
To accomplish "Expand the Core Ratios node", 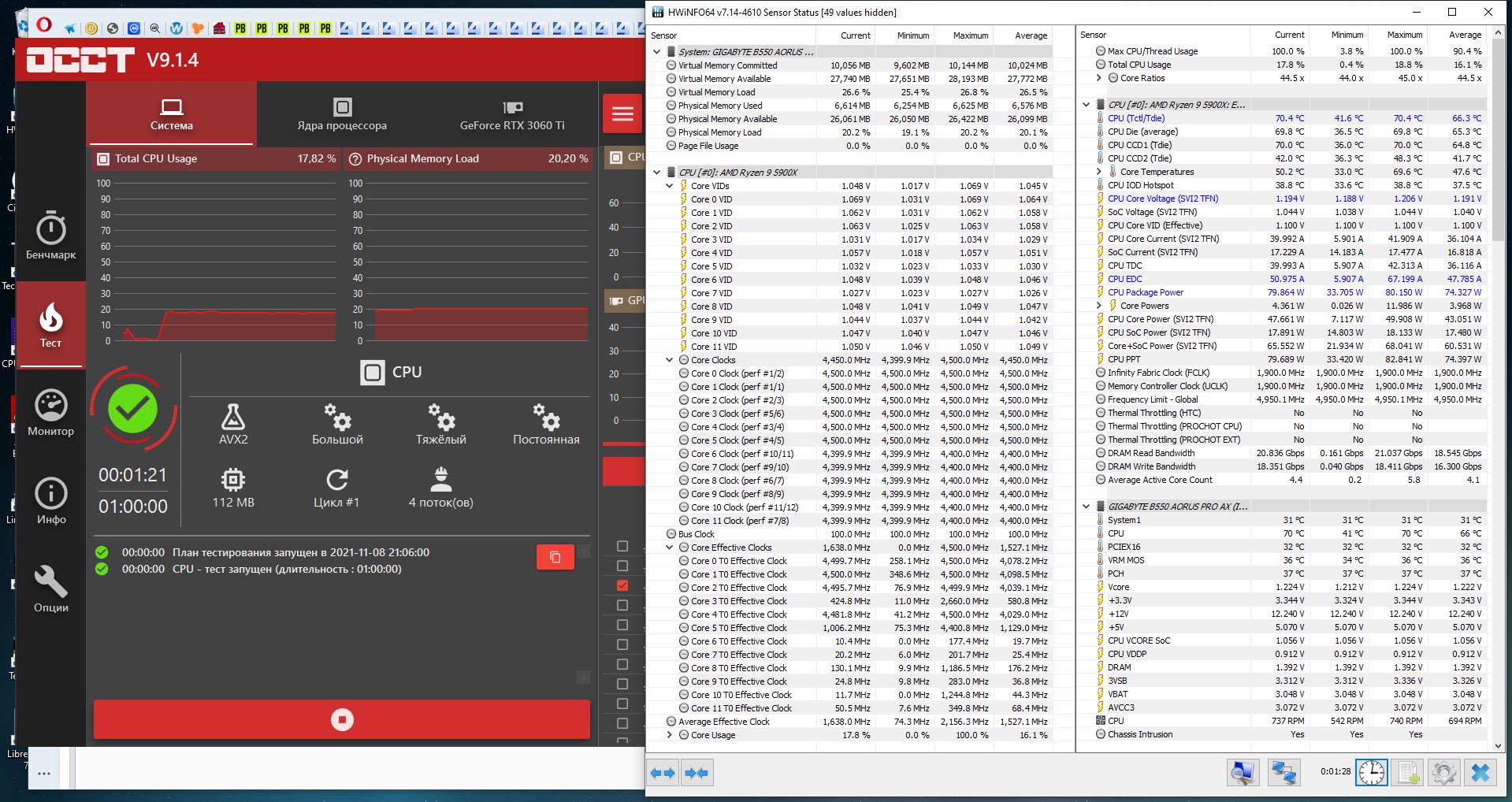I will click(x=1099, y=78).
